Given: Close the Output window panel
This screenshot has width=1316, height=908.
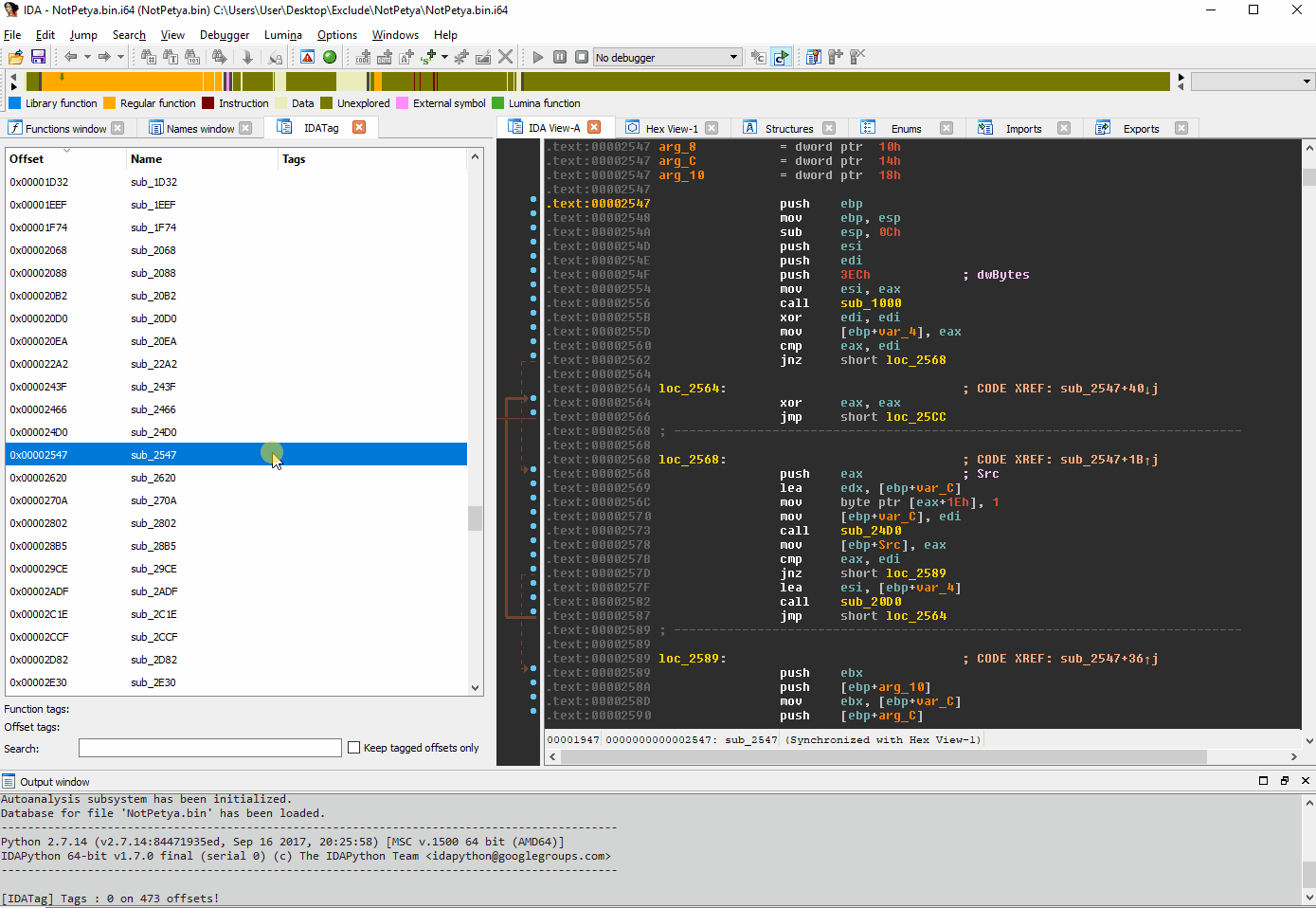Looking at the screenshot, I should (1306, 781).
